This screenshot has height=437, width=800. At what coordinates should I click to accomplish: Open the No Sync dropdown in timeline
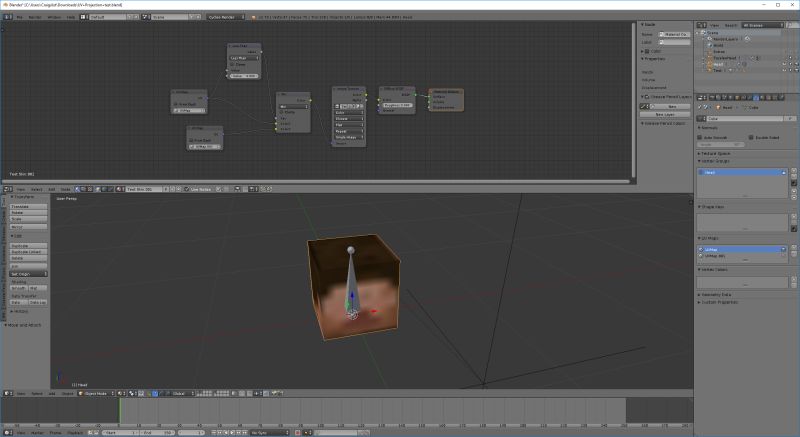point(269,433)
